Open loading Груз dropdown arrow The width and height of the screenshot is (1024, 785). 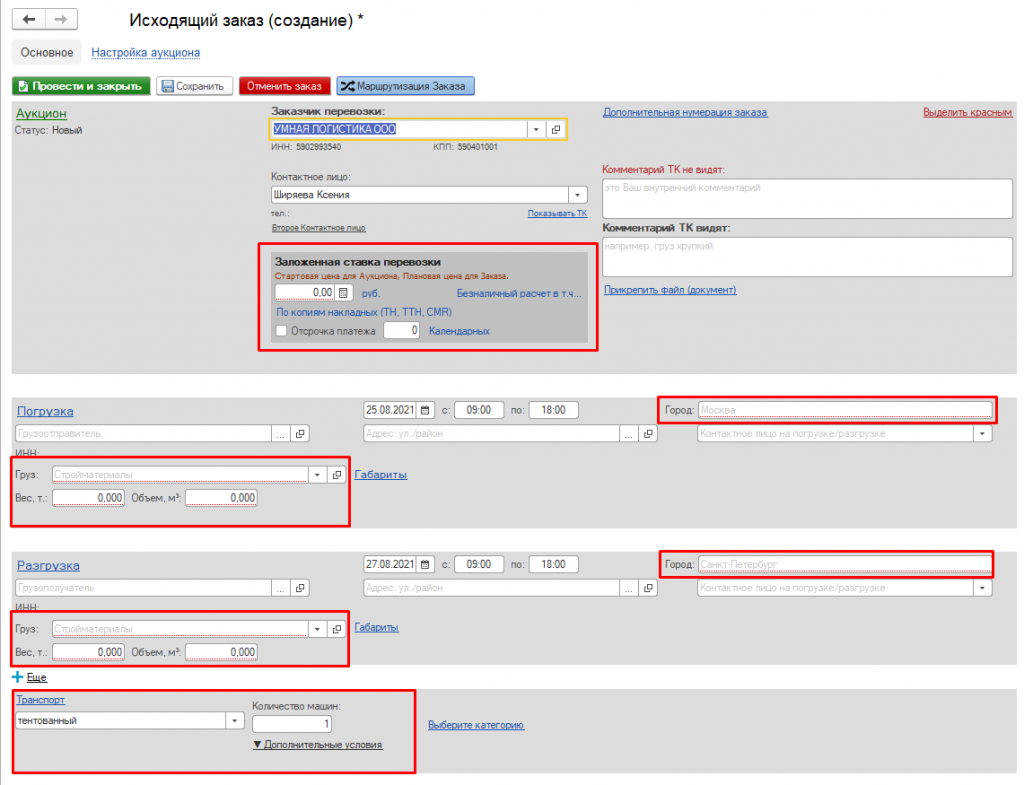(x=317, y=475)
